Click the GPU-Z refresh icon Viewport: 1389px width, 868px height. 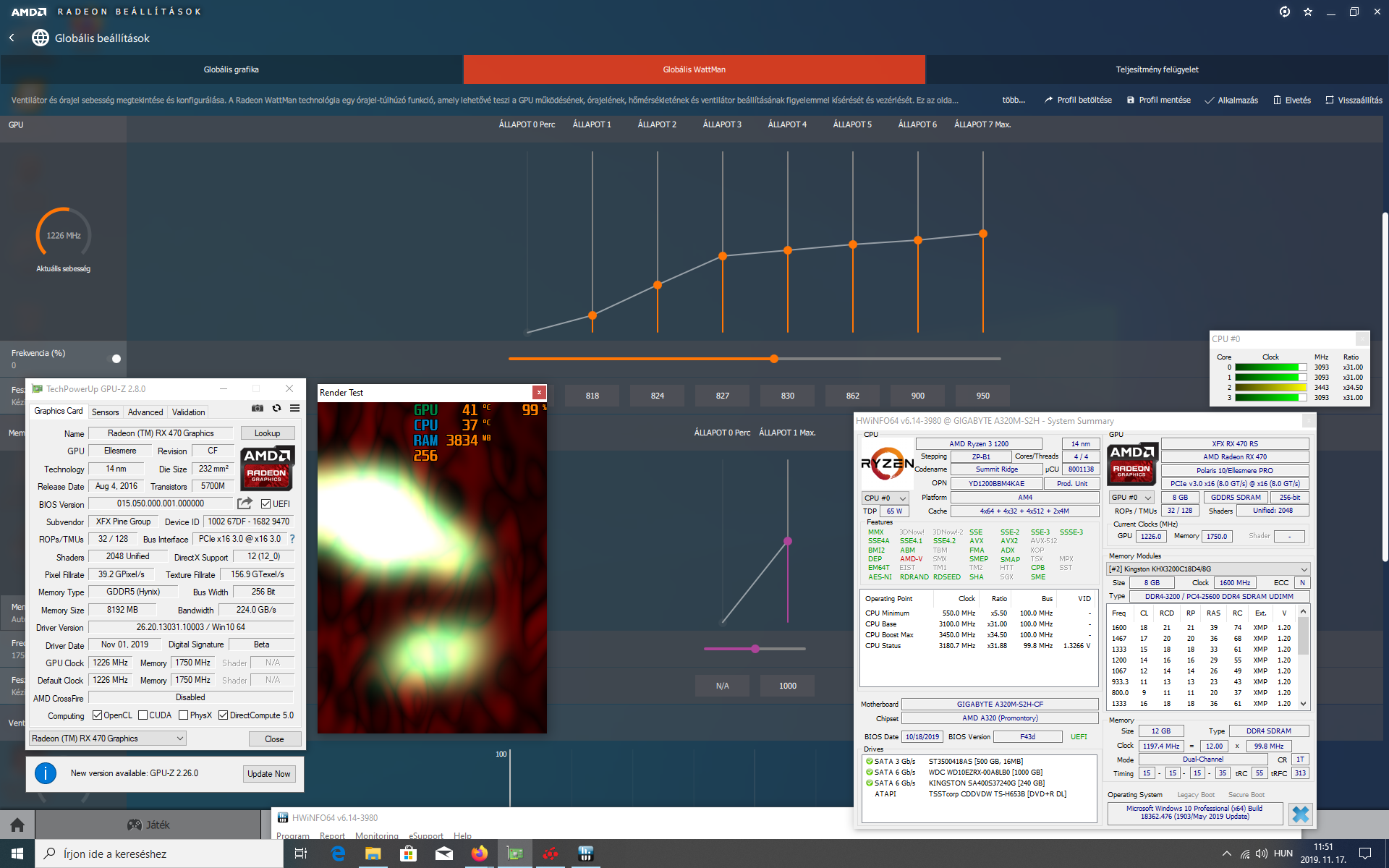tap(276, 408)
